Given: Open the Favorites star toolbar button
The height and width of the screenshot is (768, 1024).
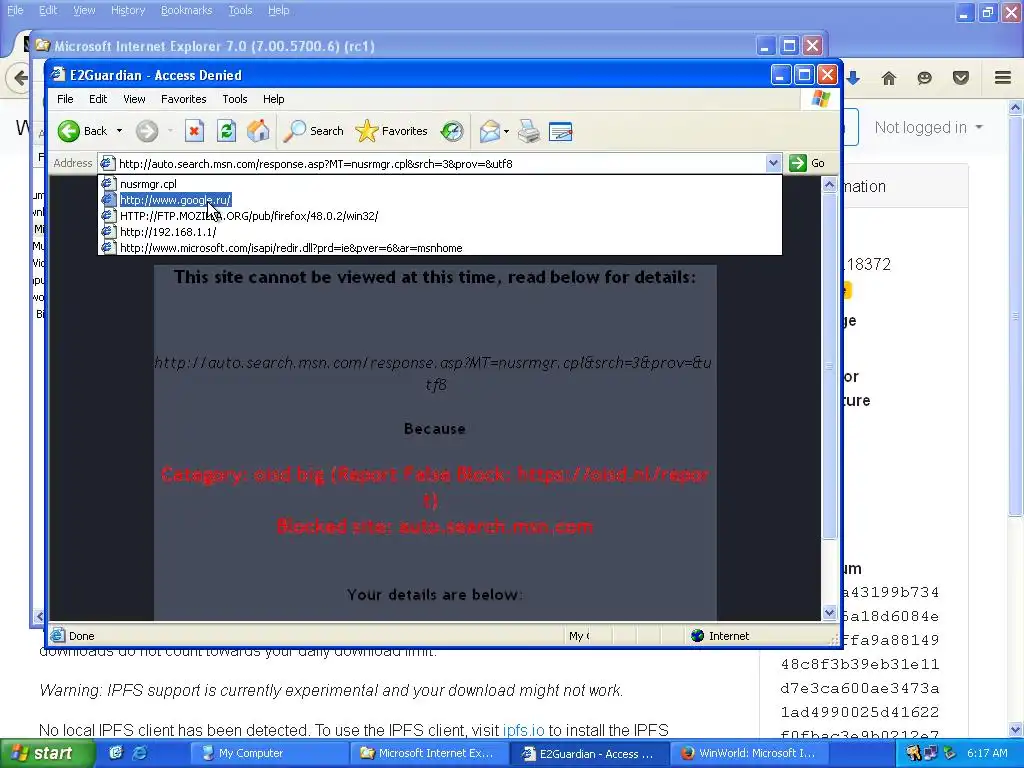Looking at the screenshot, I should coord(391,131).
